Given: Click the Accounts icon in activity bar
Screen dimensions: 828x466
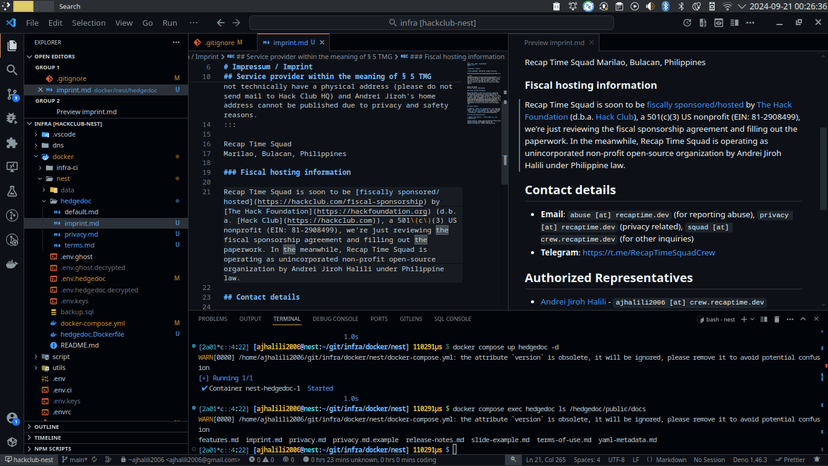Looking at the screenshot, I should point(12,418).
